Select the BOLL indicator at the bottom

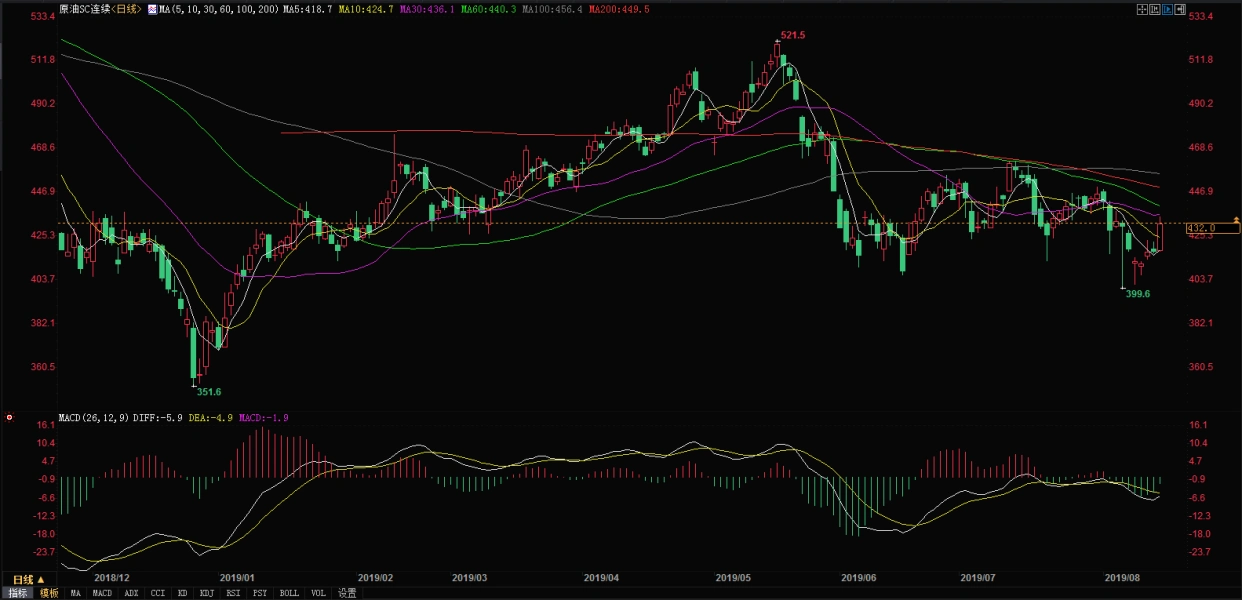(x=288, y=593)
